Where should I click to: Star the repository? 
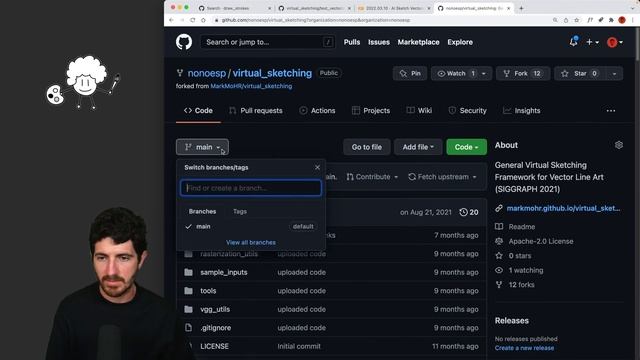(x=580, y=73)
